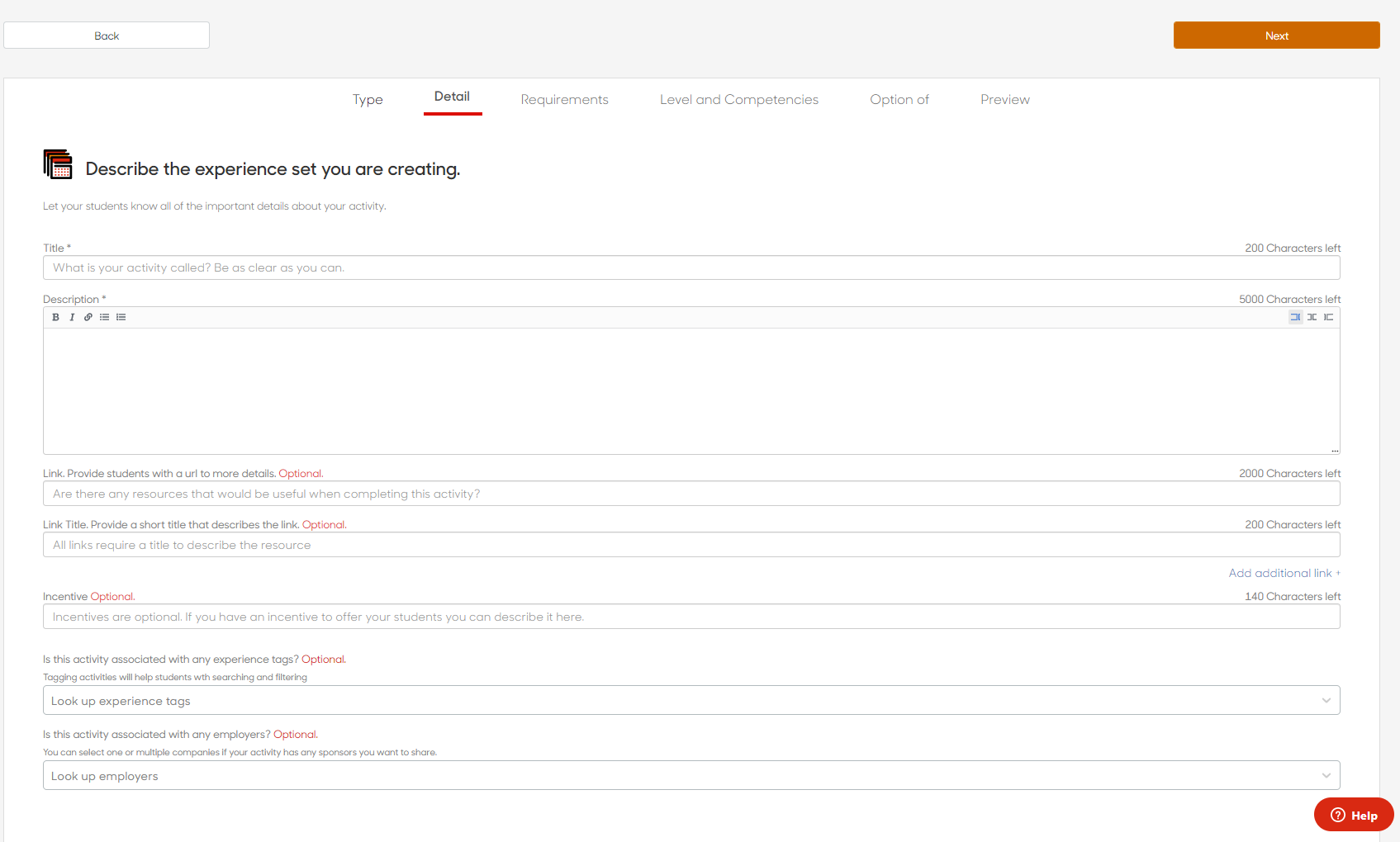
Task: Insert a hyperlink in the description
Action: coord(88,317)
